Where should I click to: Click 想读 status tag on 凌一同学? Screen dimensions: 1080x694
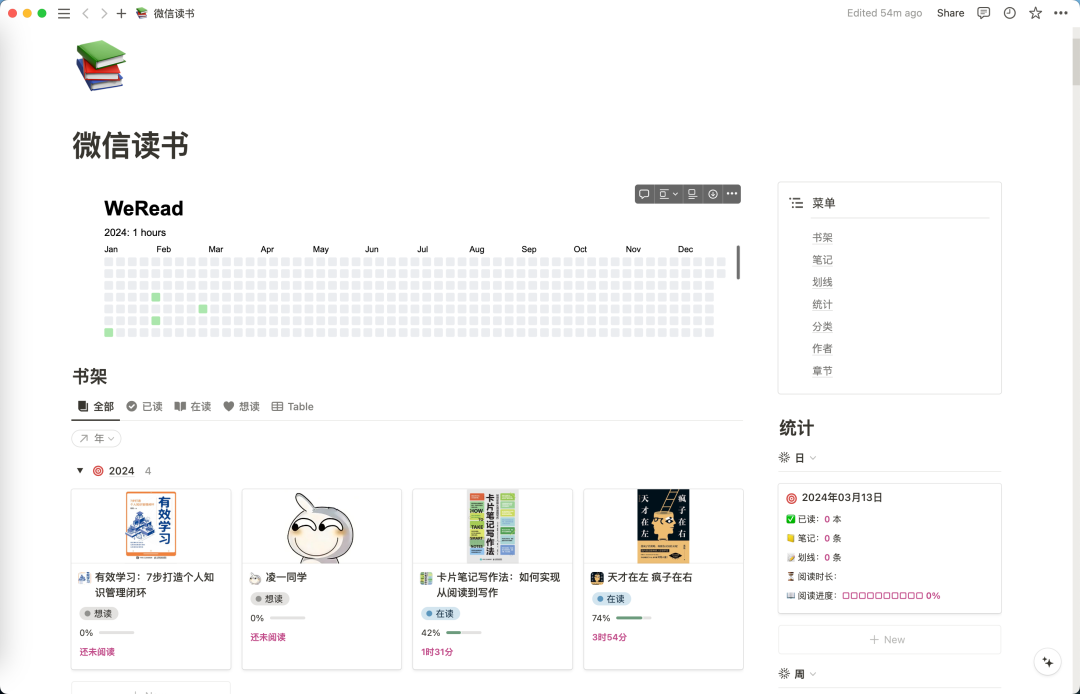[269, 599]
